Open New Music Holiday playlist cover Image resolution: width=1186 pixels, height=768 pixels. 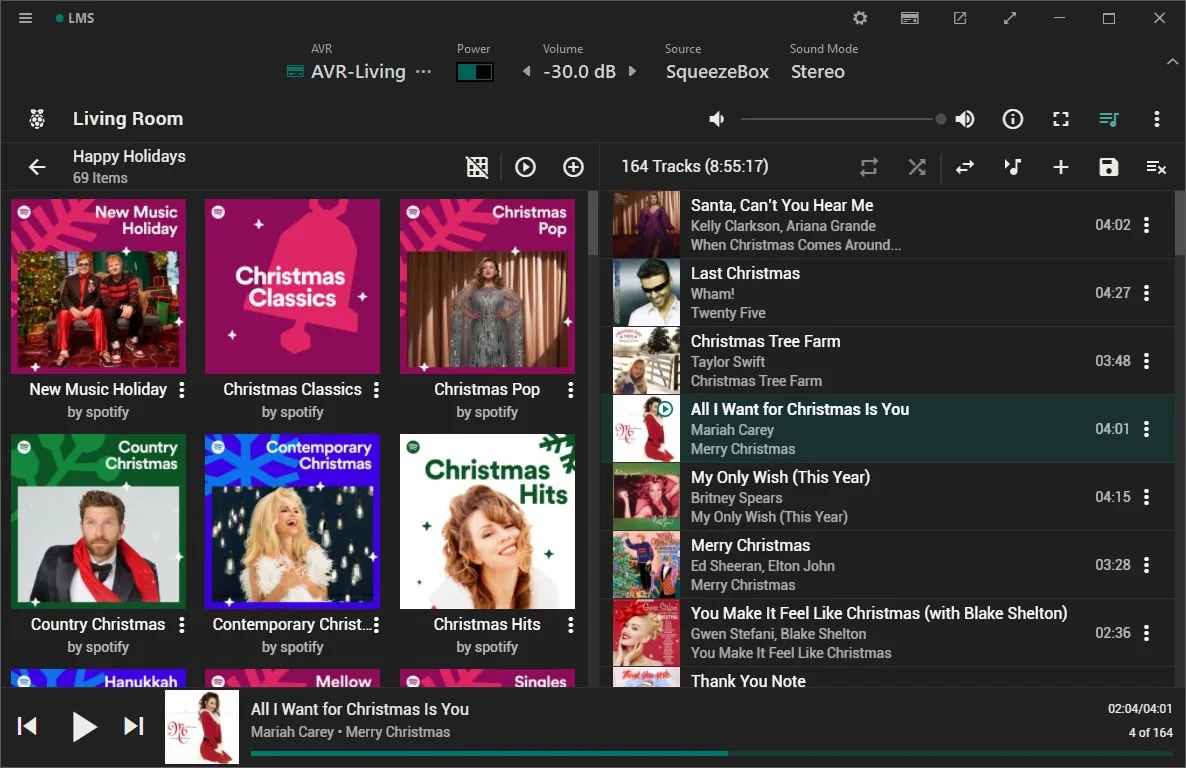pyautogui.click(x=98, y=286)
